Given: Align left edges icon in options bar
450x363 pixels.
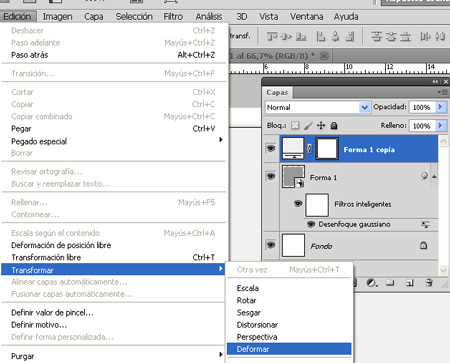Looking at the screenshot, I should coord(321,36).
